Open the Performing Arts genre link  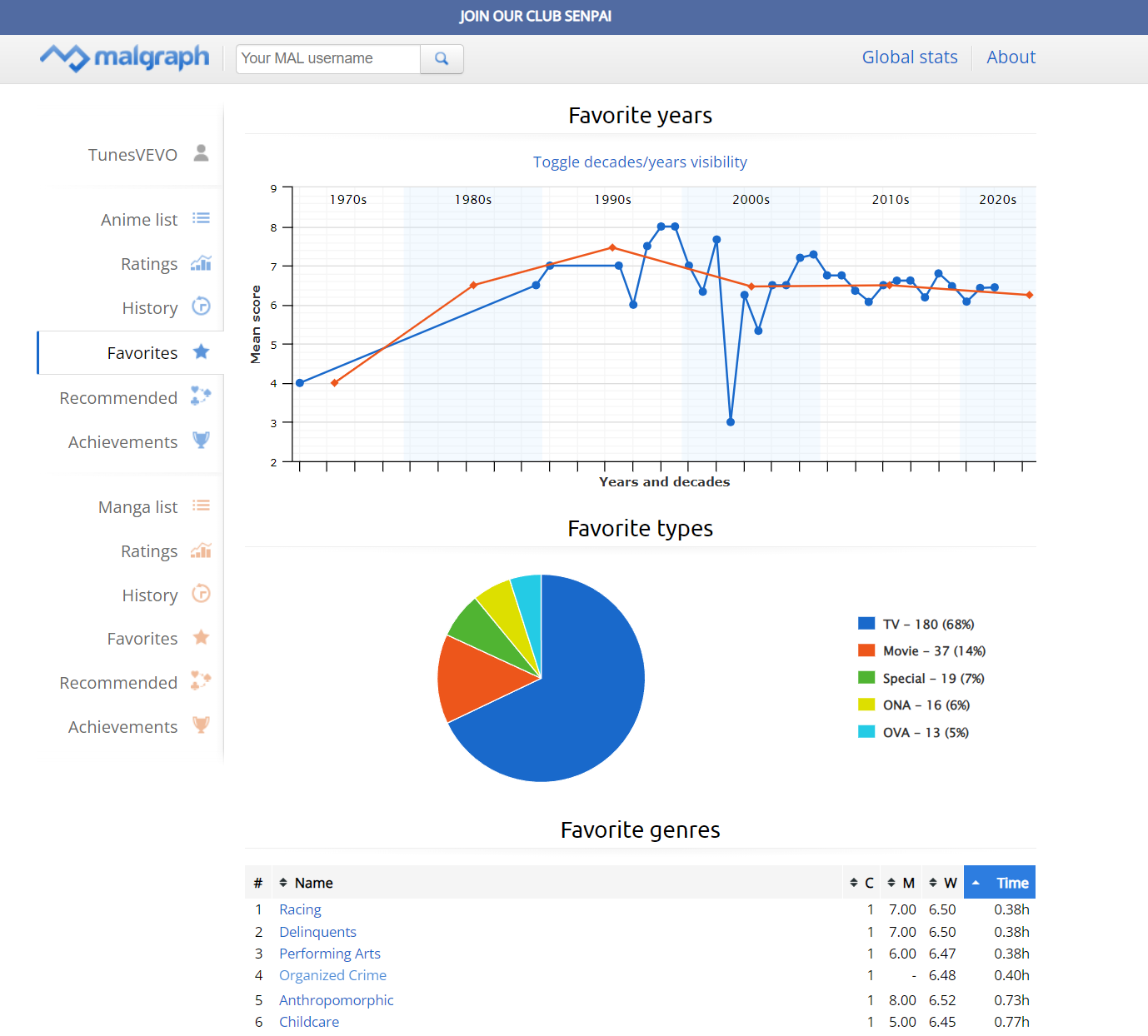pos(329,954)
